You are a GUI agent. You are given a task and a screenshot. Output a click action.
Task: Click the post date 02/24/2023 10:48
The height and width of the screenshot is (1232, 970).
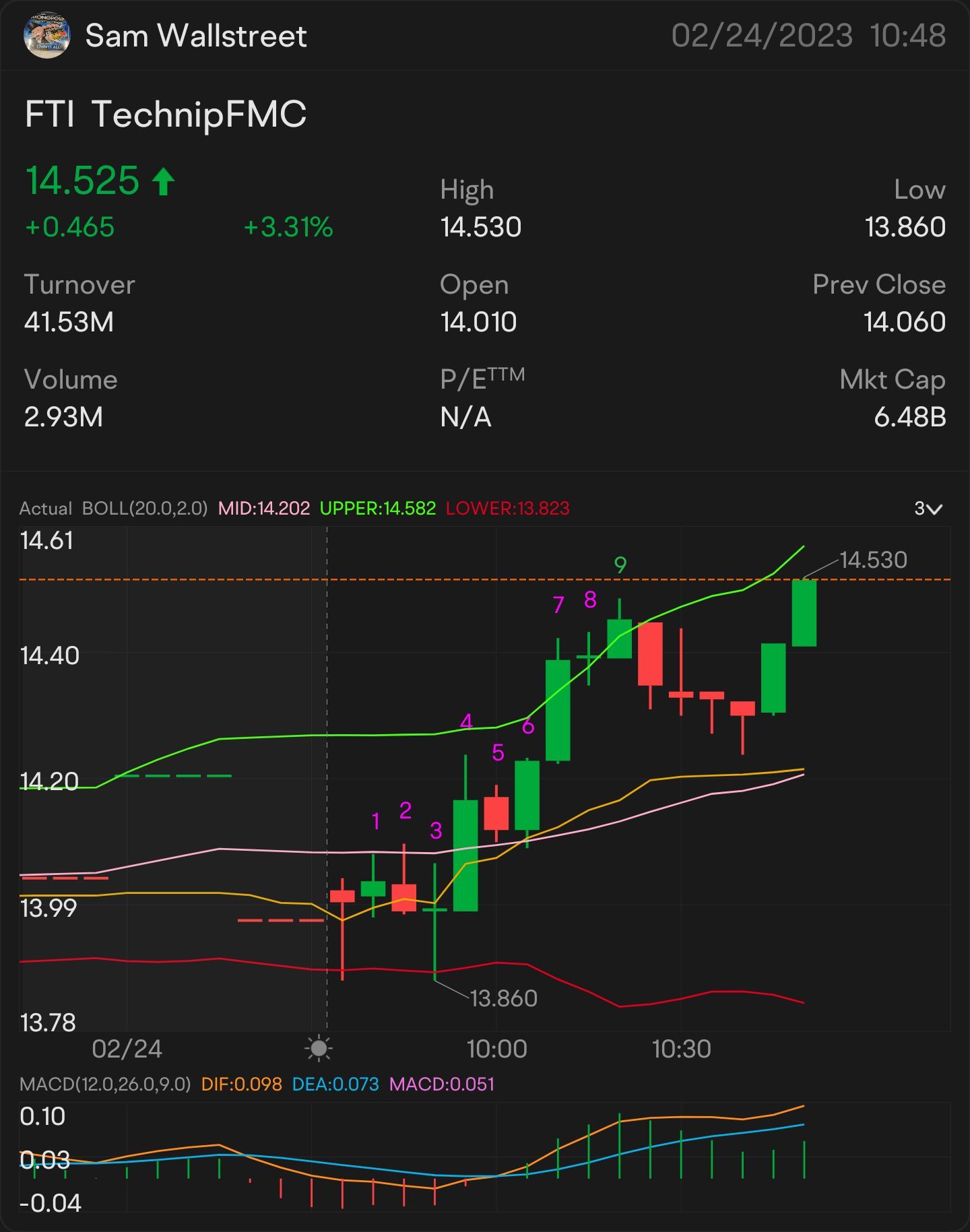(808, 36)
